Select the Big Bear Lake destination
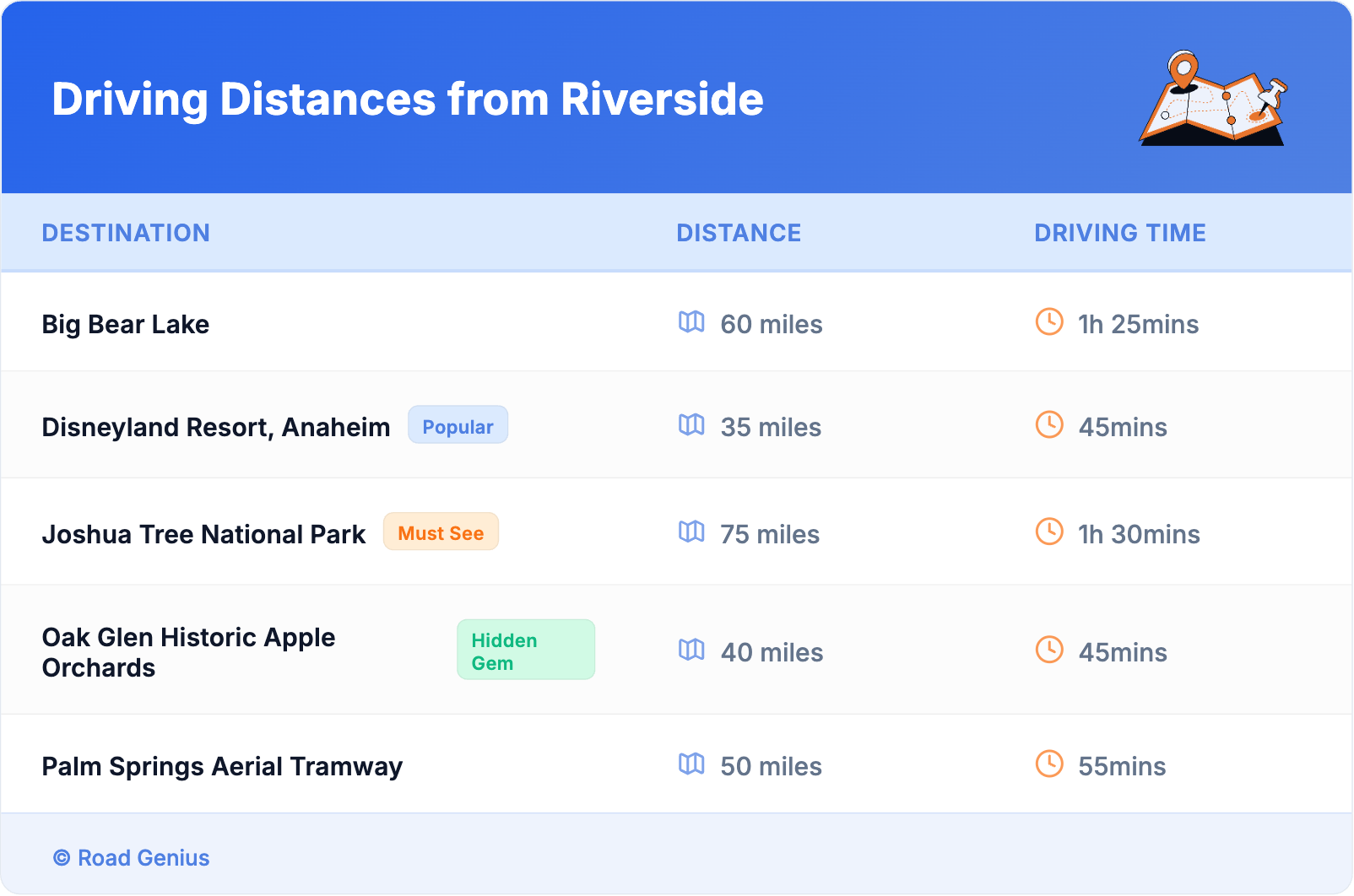1354x896 pixels. coord(126,325)
